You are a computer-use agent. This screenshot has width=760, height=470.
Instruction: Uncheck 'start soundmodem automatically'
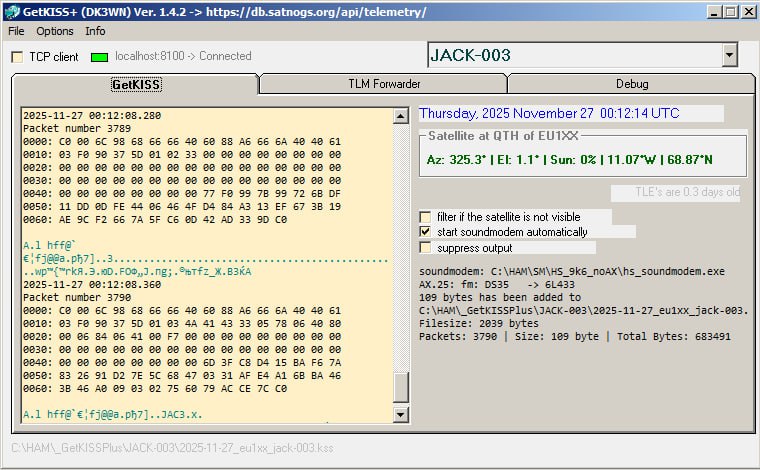pyautogui.click(x=426, y=232)
